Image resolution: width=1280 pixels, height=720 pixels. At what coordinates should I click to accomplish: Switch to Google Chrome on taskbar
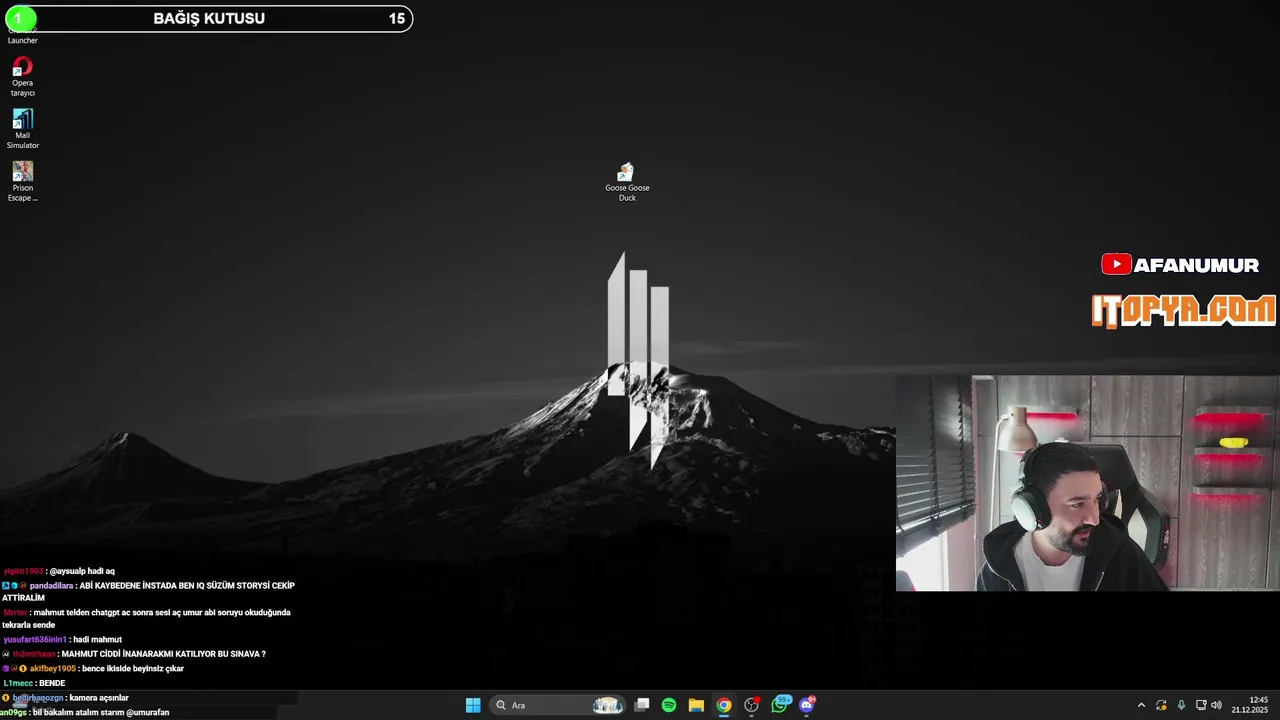click(x=724, y=705)
